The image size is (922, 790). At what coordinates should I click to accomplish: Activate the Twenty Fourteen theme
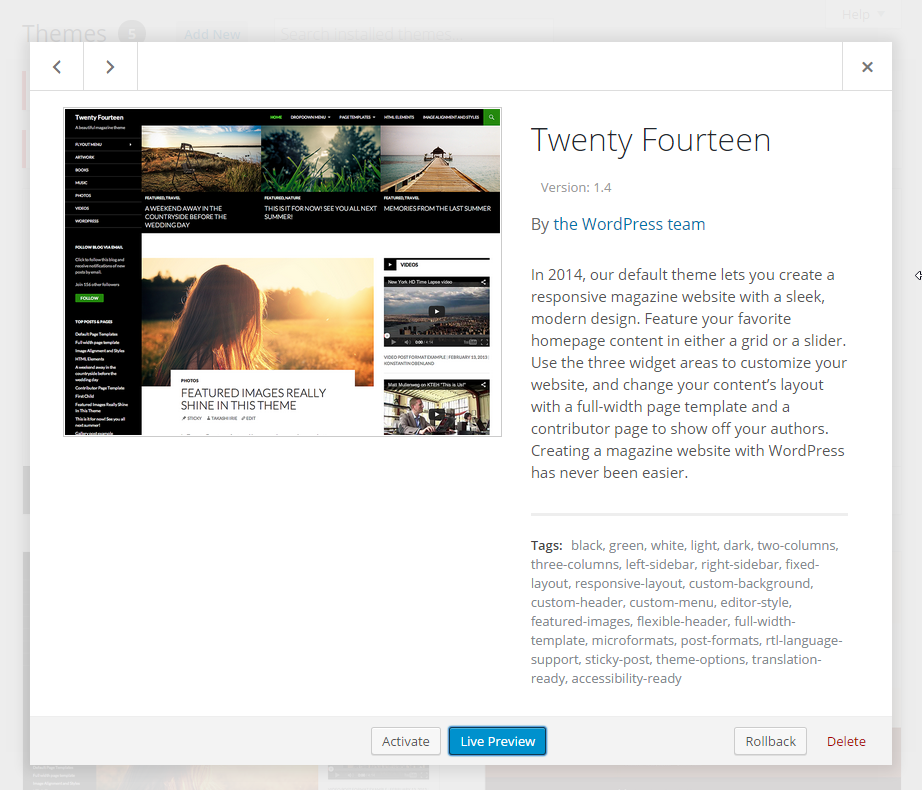pos(406,741)
